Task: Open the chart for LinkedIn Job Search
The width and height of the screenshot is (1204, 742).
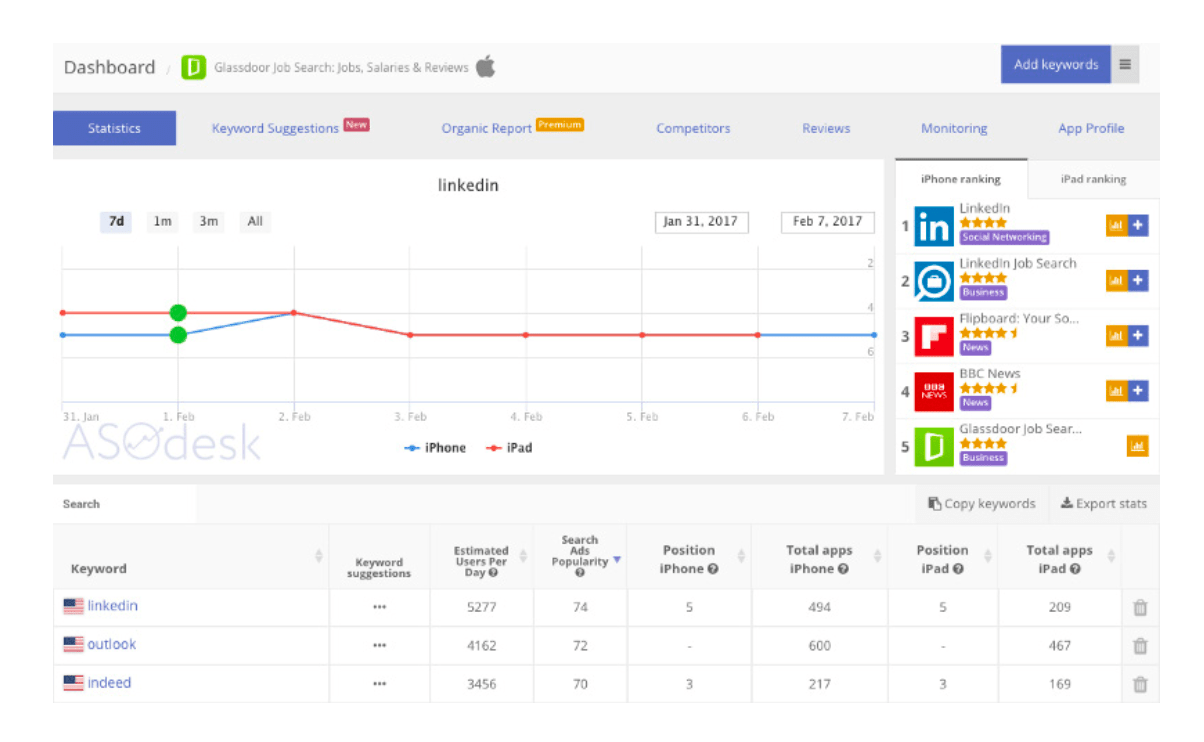Action: (x=1116, y=281)
